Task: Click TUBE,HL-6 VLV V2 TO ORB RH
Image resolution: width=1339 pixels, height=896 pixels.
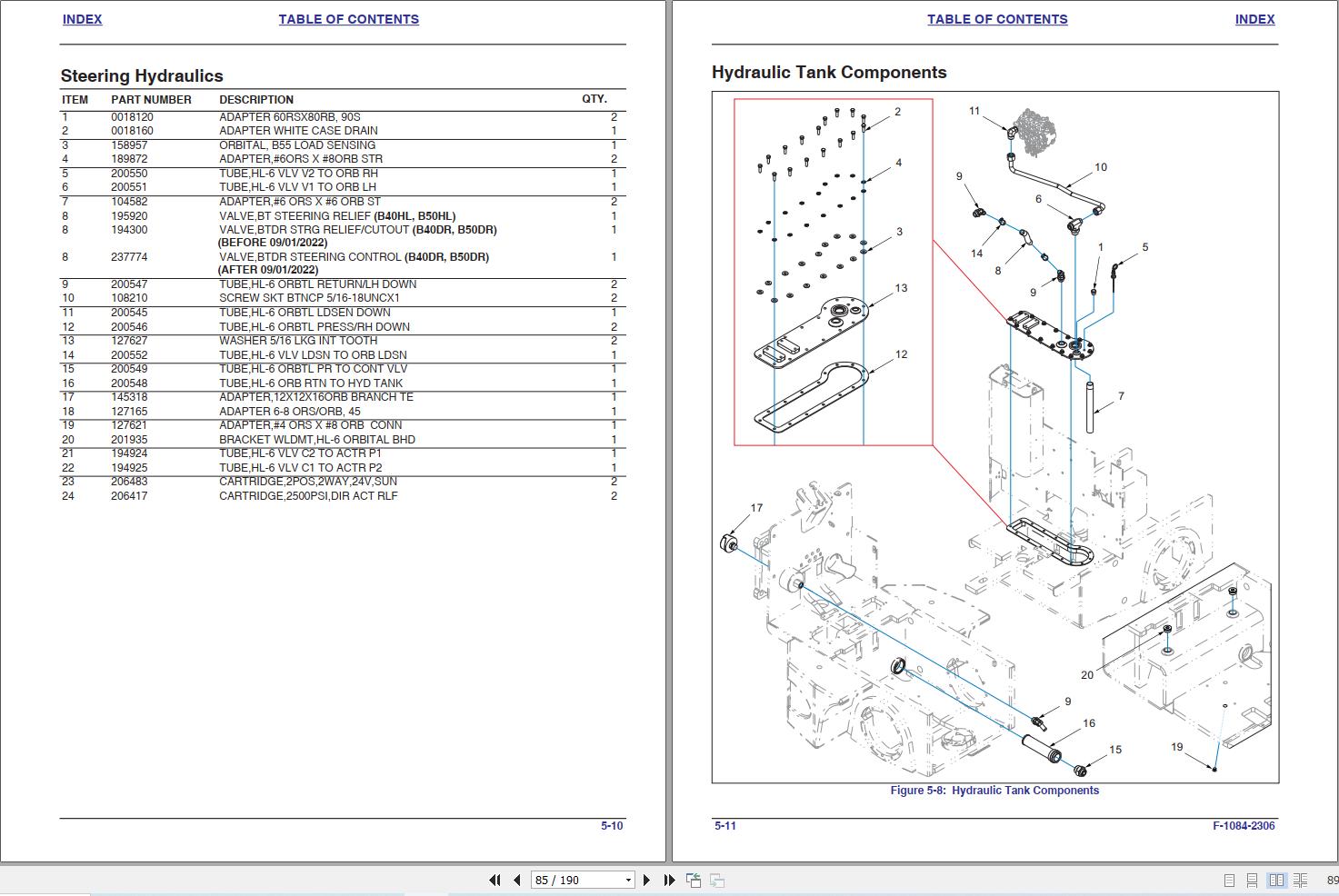Action: (x=298, y=174)
